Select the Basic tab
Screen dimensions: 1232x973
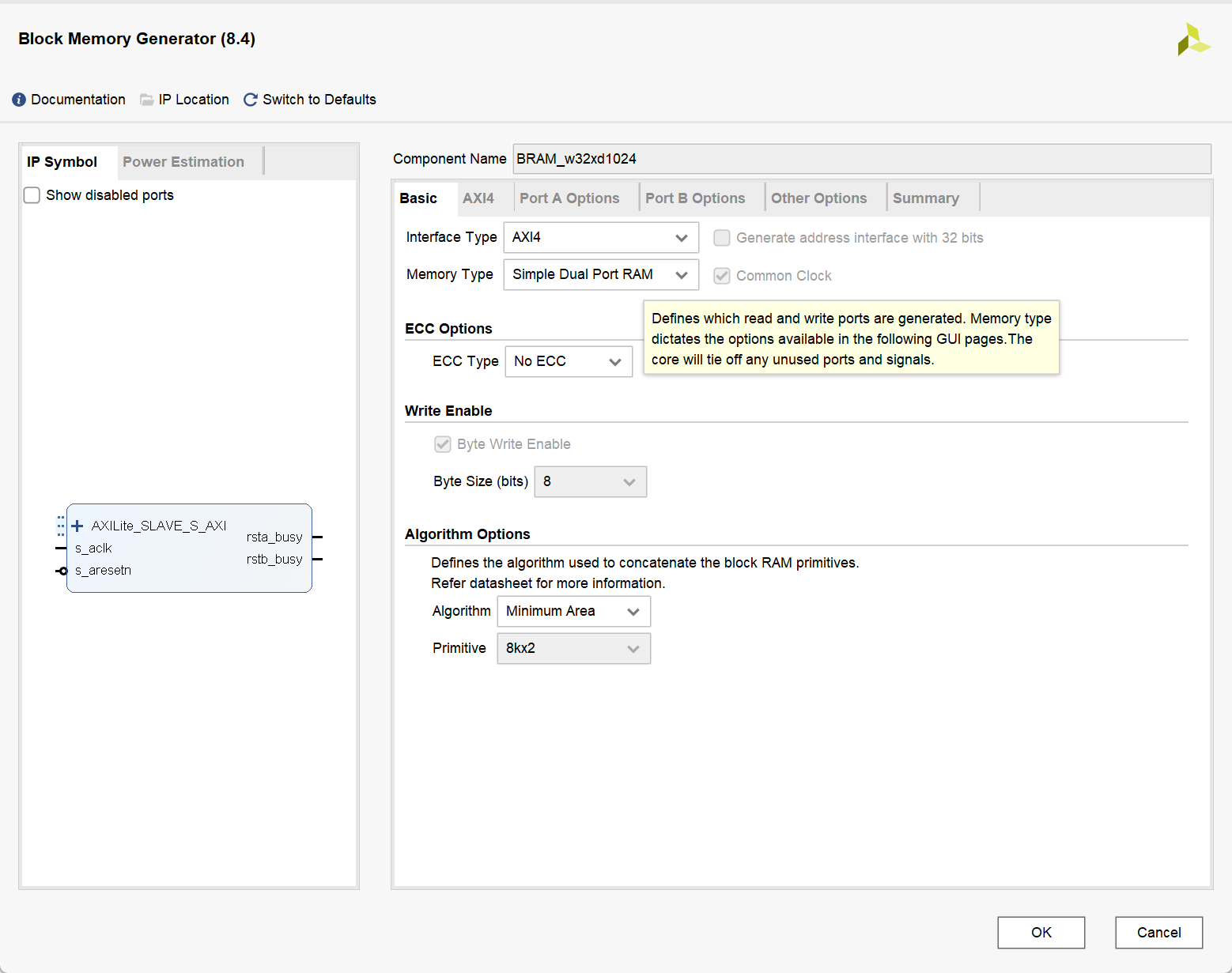pyautogui.click(x=418, y=198)
